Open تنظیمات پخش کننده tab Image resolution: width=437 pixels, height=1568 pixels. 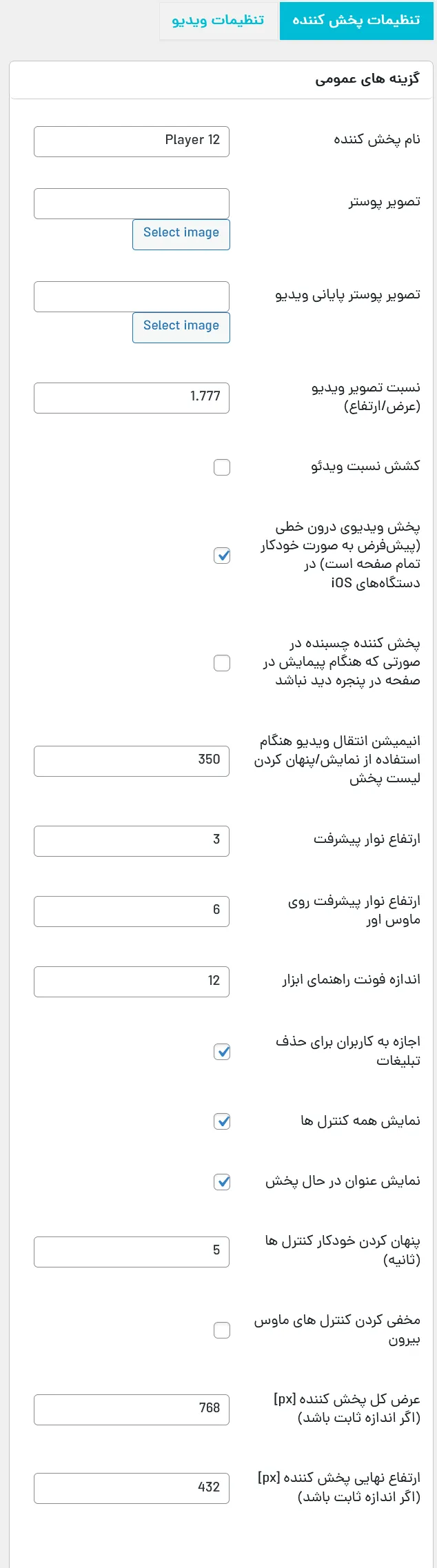point(356,21)
